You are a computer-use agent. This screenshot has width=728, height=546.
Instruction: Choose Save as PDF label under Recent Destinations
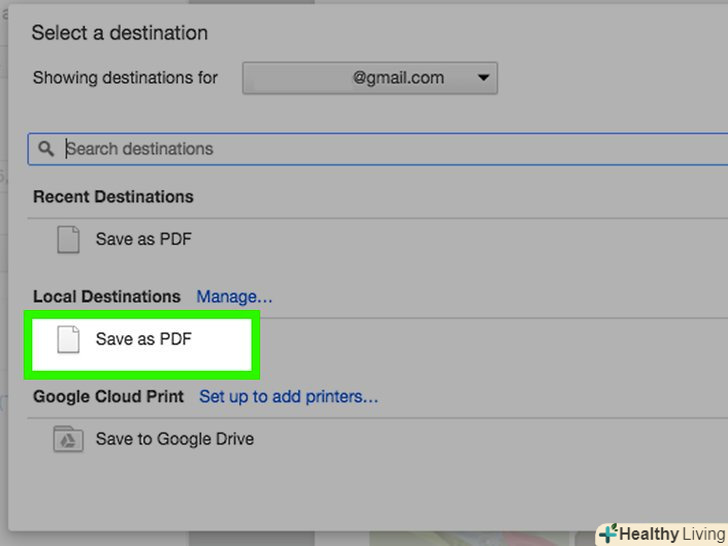coord(143,240)
